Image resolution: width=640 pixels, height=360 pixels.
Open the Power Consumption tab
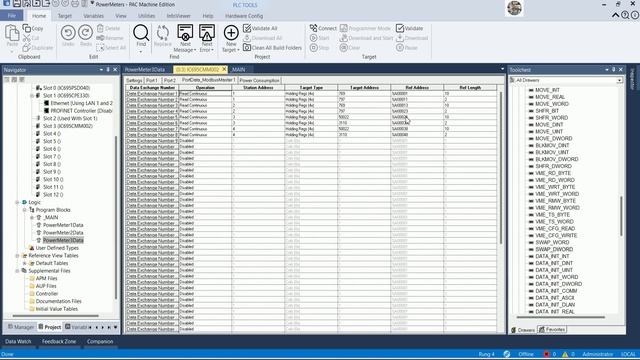[260, 80]
